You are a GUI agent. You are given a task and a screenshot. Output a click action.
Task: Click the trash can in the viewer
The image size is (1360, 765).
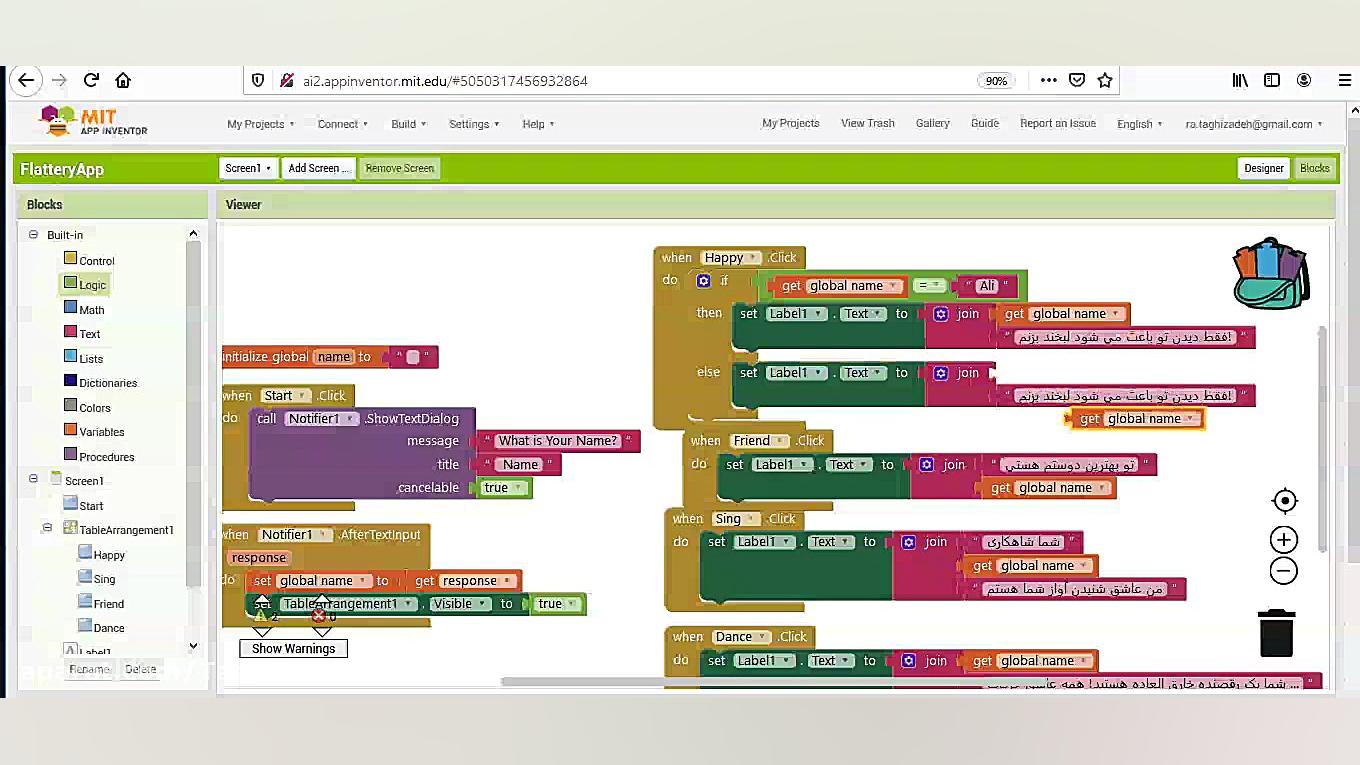(x=1277, y=633)
